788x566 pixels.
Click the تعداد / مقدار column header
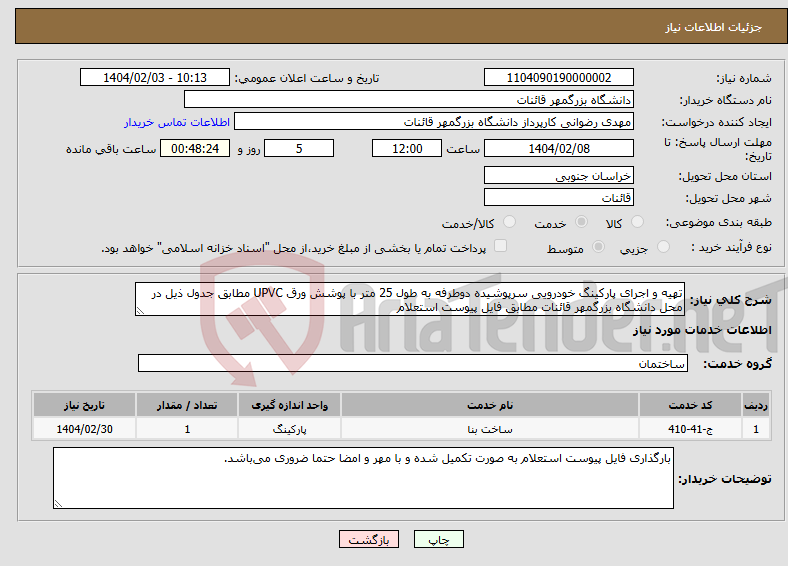coord(187,405)
